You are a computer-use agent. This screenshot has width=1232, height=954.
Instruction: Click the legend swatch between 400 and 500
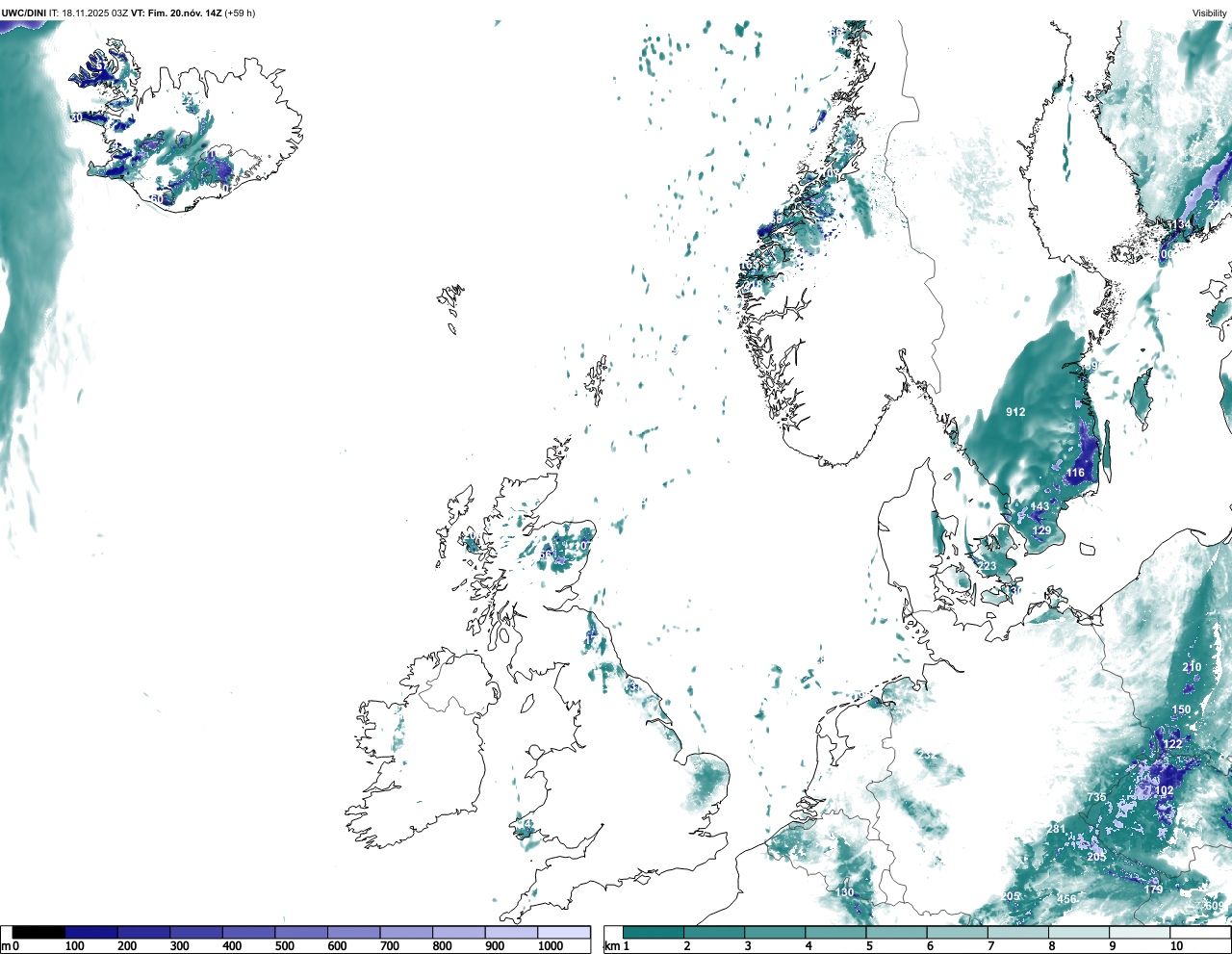coord(248,932)
